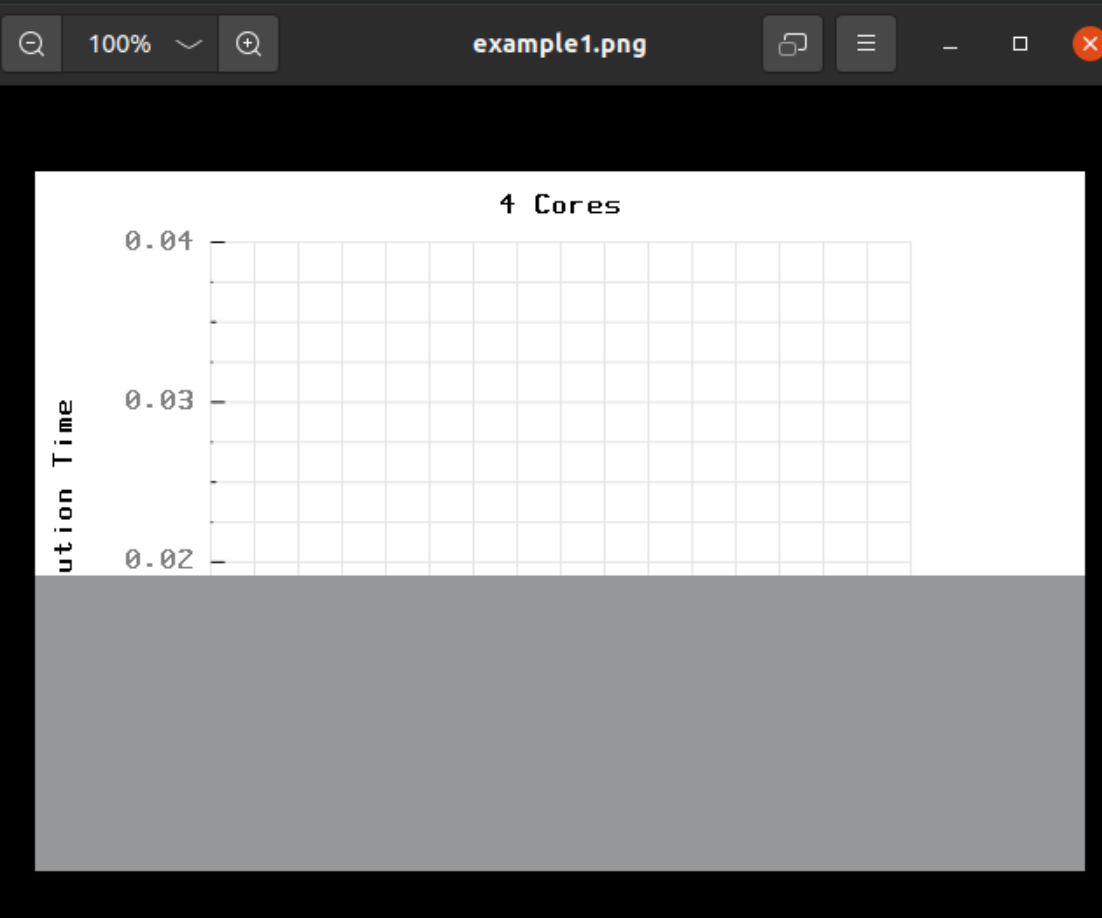Click the overlapping-windows icon button in header
1102x918 pixels.
pyautogui.click(x=793, y=44)
